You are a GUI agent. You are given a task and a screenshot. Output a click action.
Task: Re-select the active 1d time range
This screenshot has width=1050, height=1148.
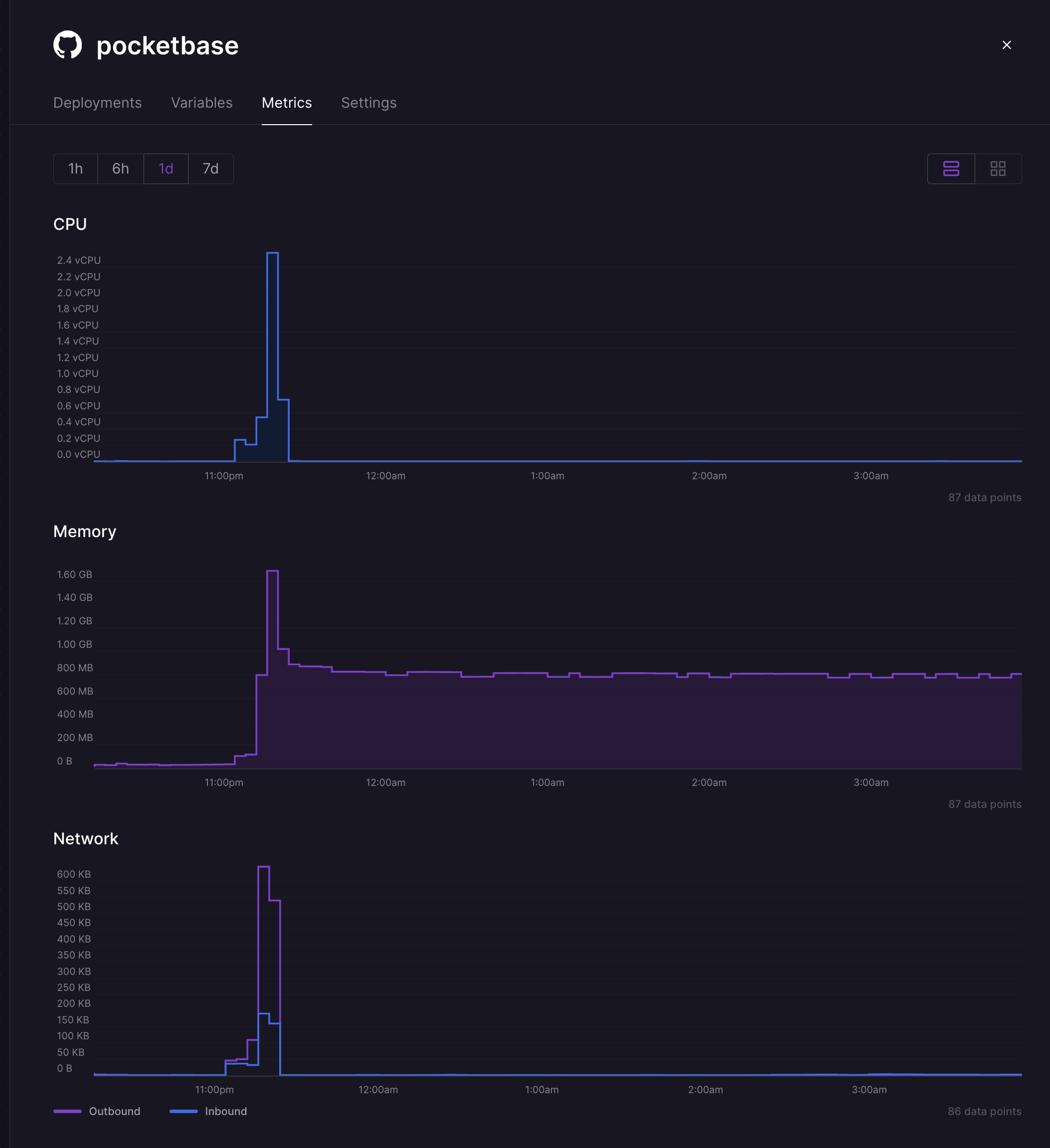pyautogui.click(x=165, y=169)
